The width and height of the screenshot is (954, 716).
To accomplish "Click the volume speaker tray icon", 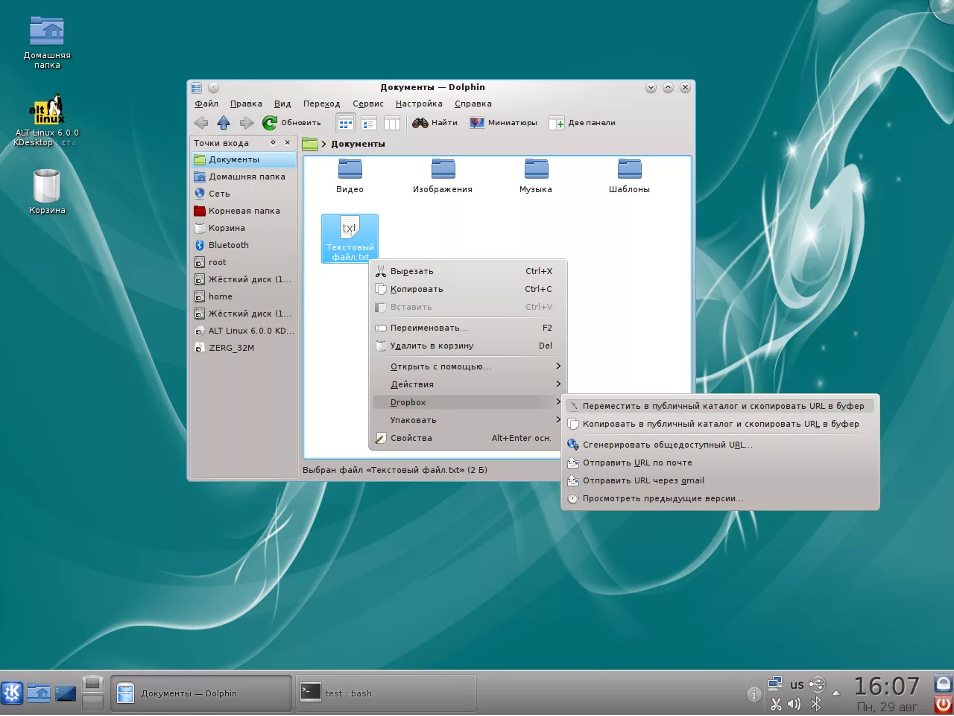I will [x=794, y=704].
